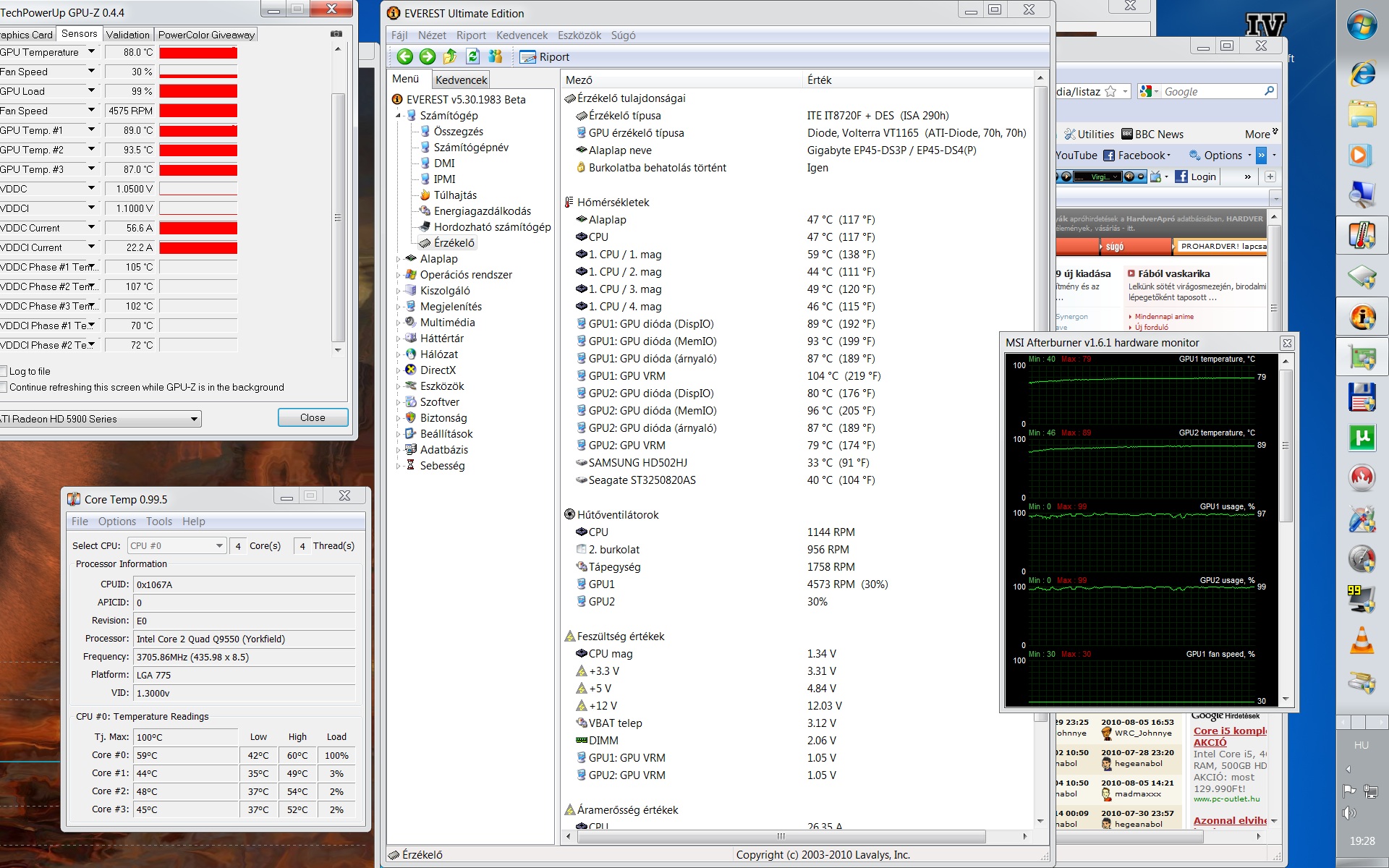Open GPU Load sensor dropdown in GPU-Z
Image resolution: width=1389 pixels, height=868 pixels.
tap(91, 91)
